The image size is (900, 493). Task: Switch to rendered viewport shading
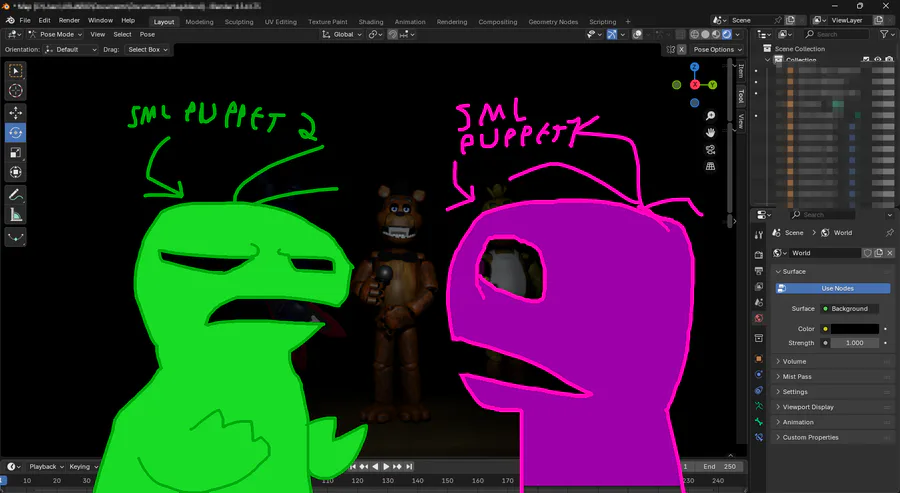[727, 34]
